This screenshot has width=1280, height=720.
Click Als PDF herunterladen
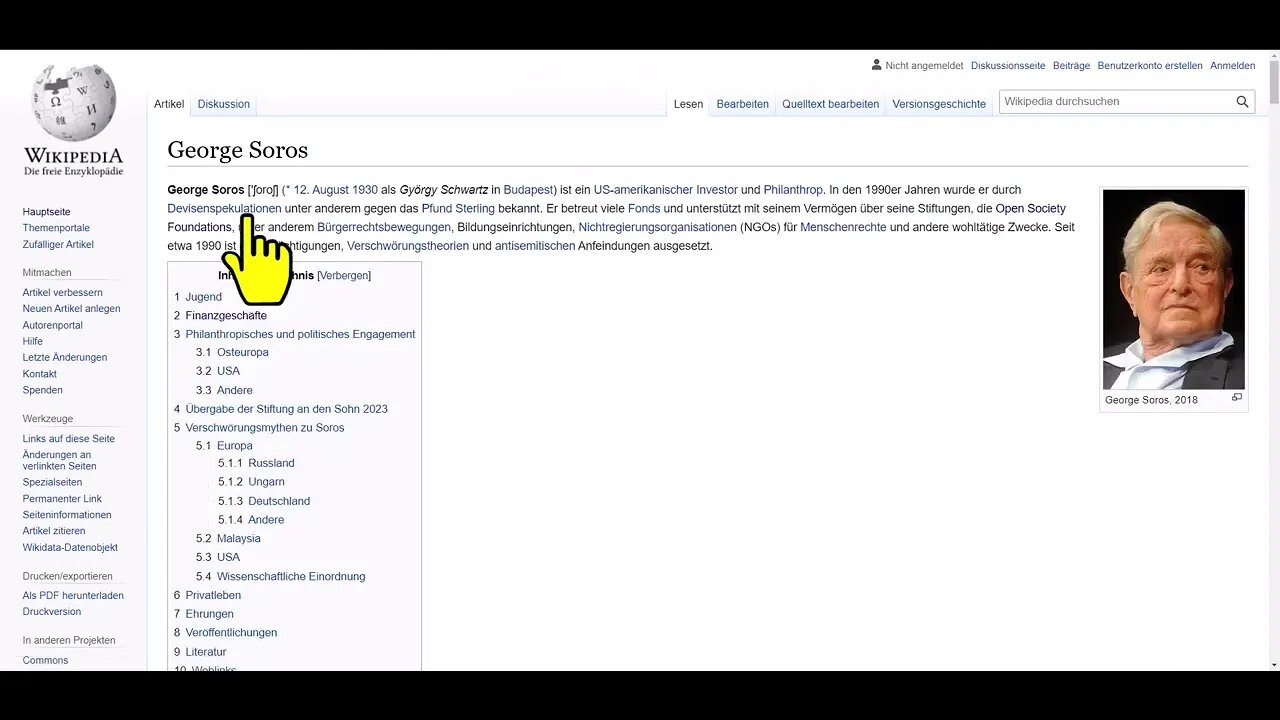pyautogui.click(x=73, y=595)
